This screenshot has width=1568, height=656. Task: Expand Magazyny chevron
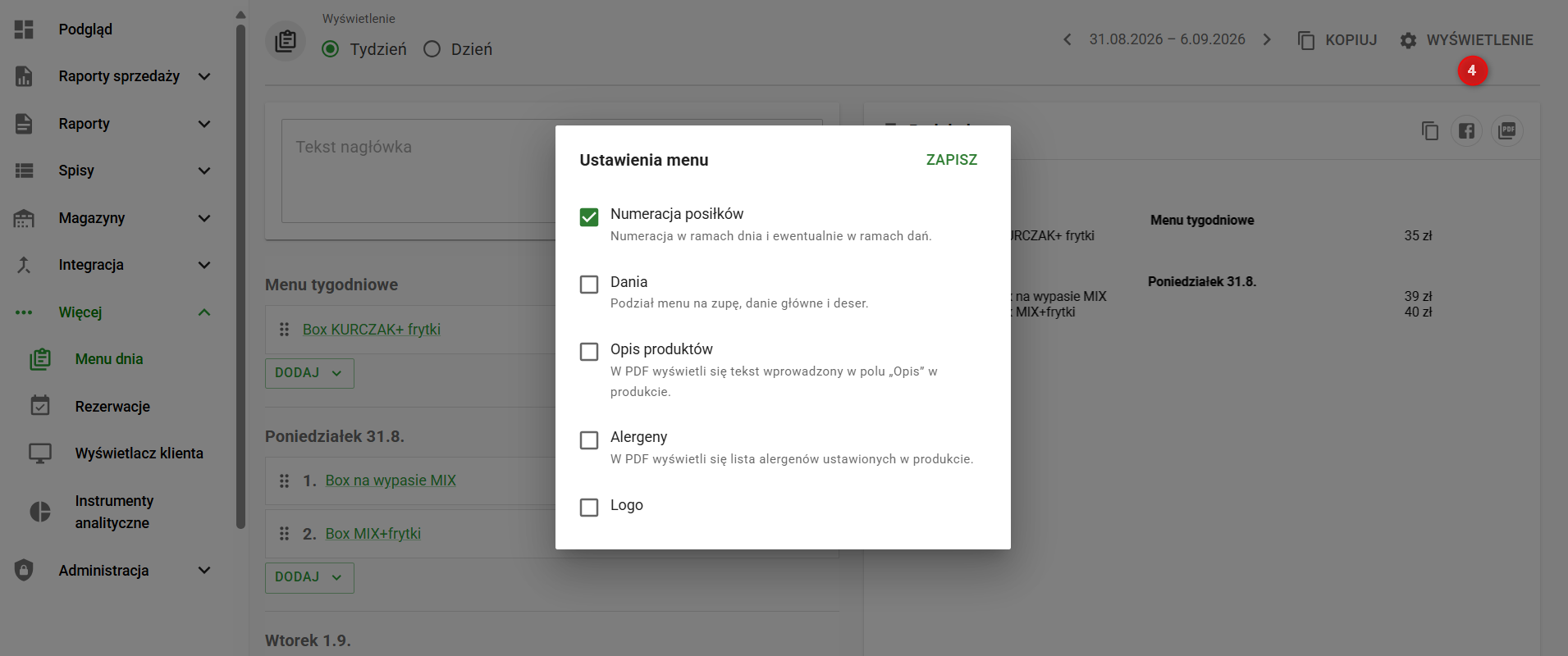(x=204, y=218)
